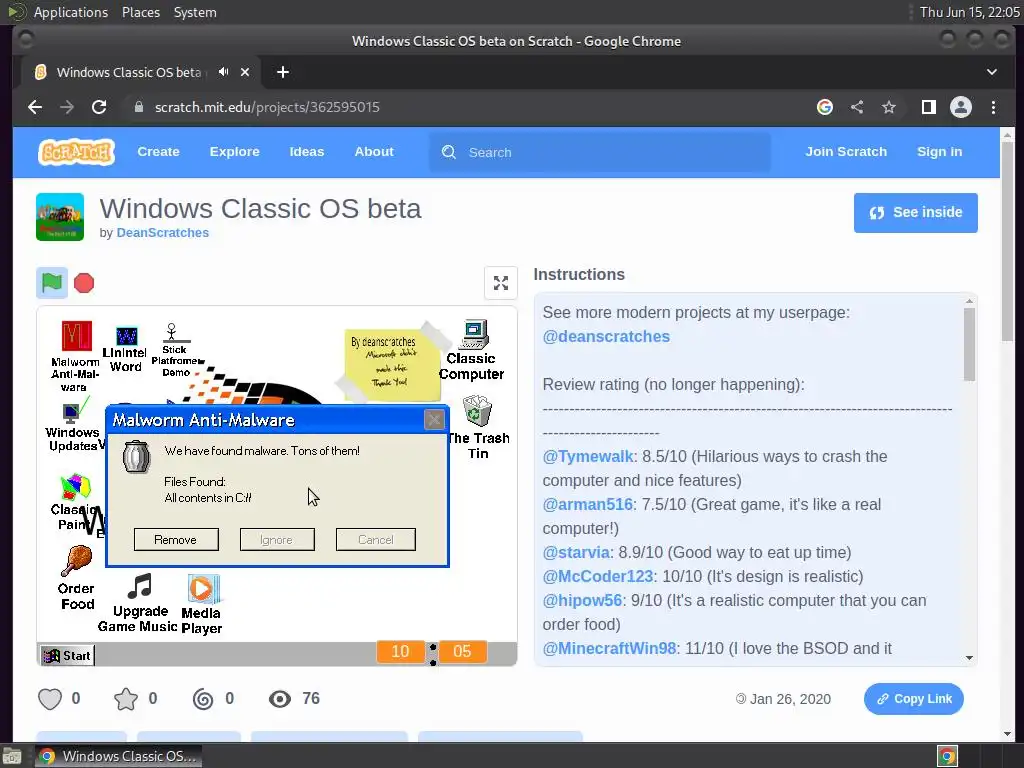Close the Malworm Anti-Malware dialog
Viewport: 1024px width, 768px height.
(434, 419)
